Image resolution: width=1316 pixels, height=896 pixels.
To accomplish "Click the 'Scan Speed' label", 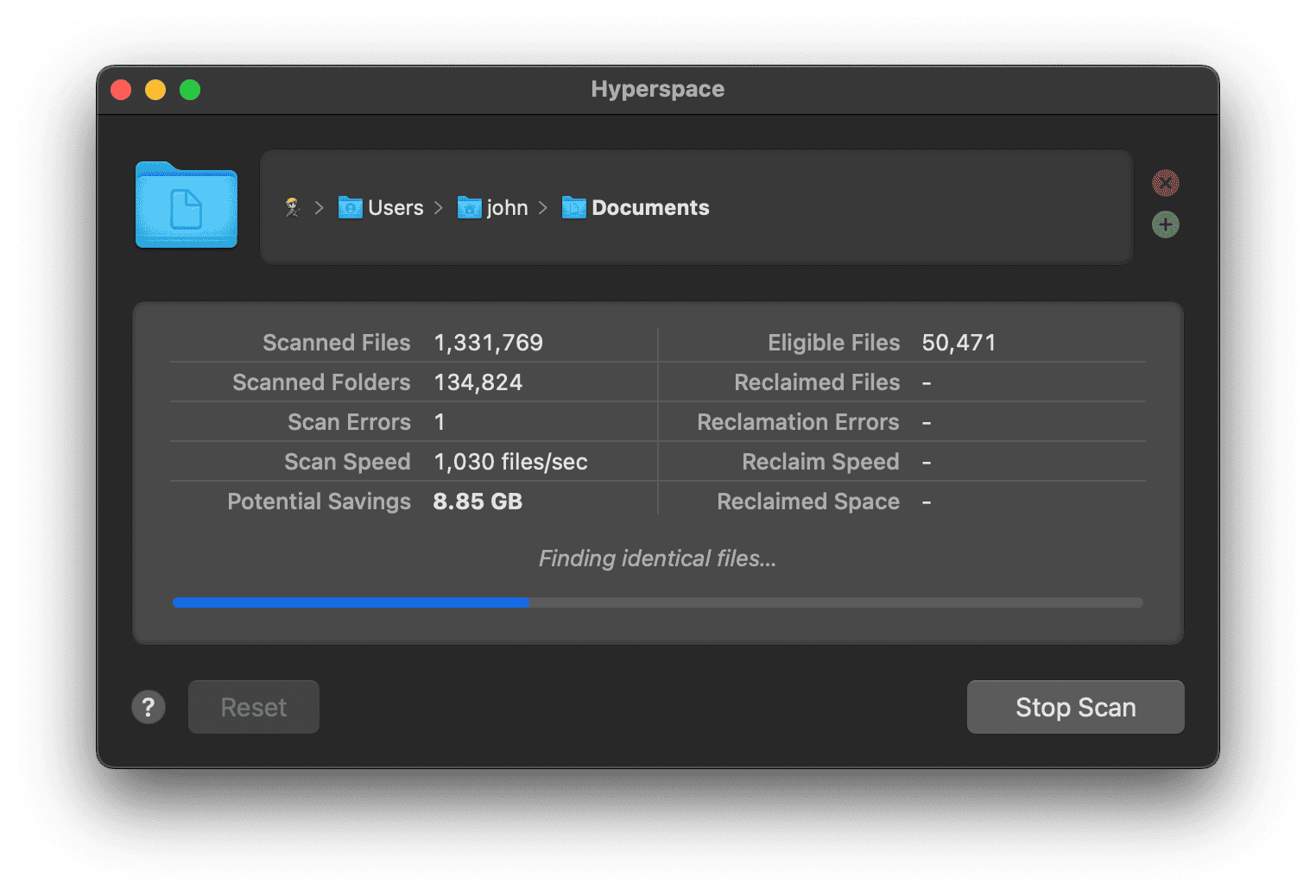I will coord(347,462).
